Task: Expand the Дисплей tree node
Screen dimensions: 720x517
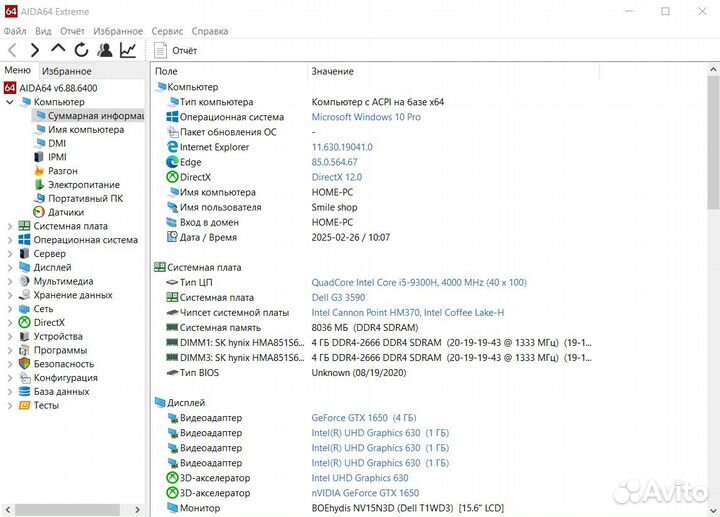Action: click(10, 267)
